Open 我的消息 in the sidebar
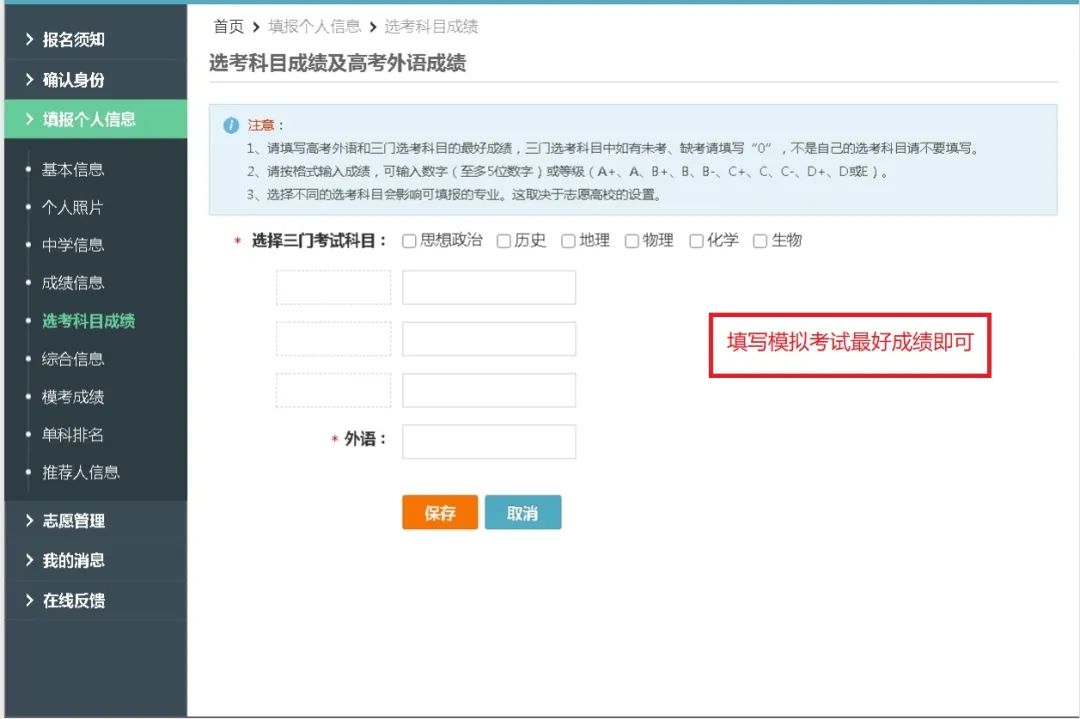 73,561
